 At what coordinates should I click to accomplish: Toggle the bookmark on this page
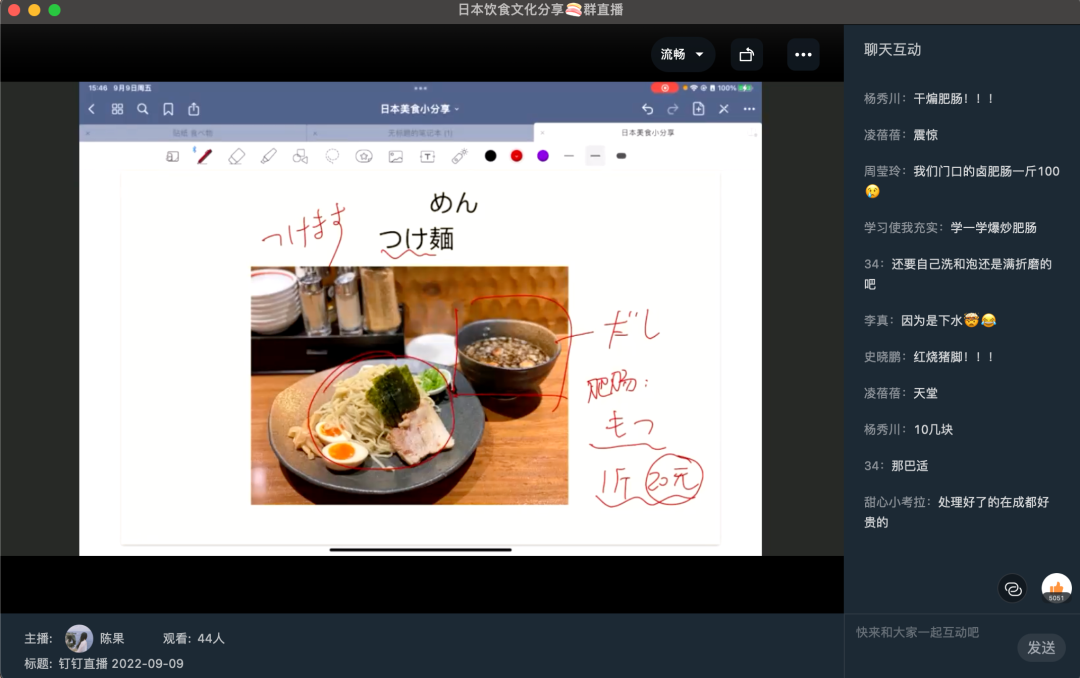168,108
